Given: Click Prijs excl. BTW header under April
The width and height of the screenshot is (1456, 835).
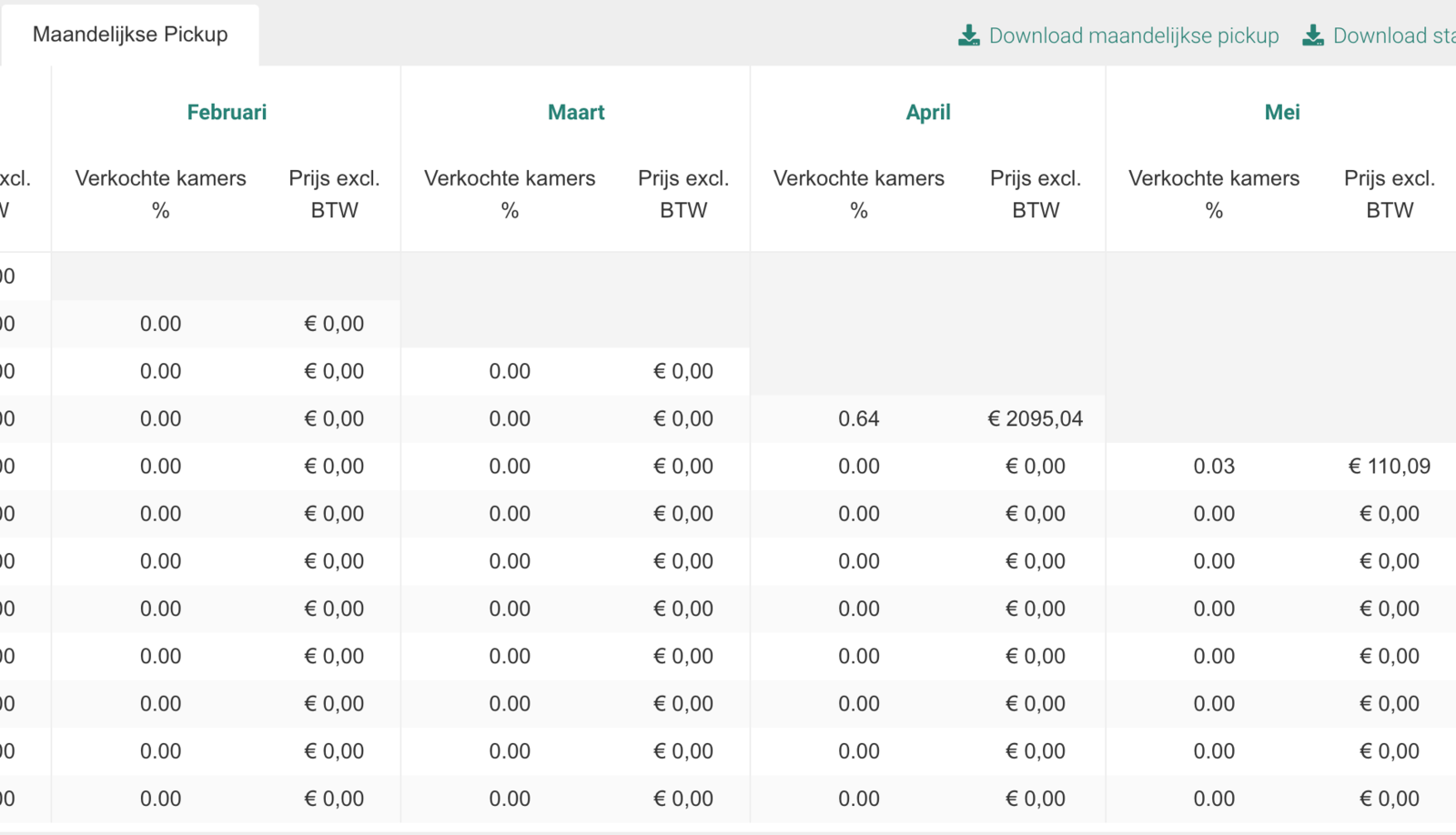Looking at the screenshot, I should 1036,194.
